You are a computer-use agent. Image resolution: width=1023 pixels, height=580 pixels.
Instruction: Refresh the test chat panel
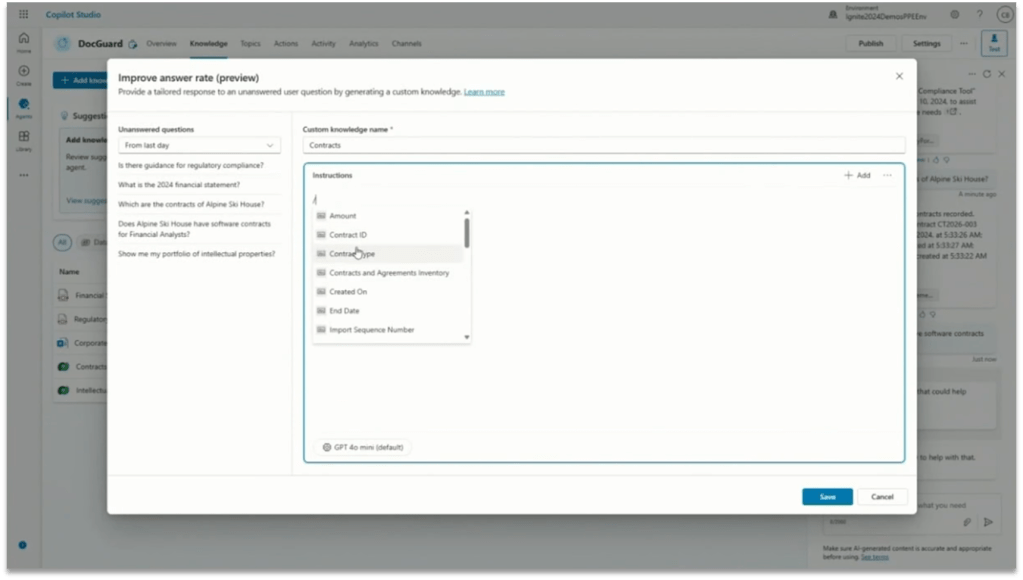[987, 74]
